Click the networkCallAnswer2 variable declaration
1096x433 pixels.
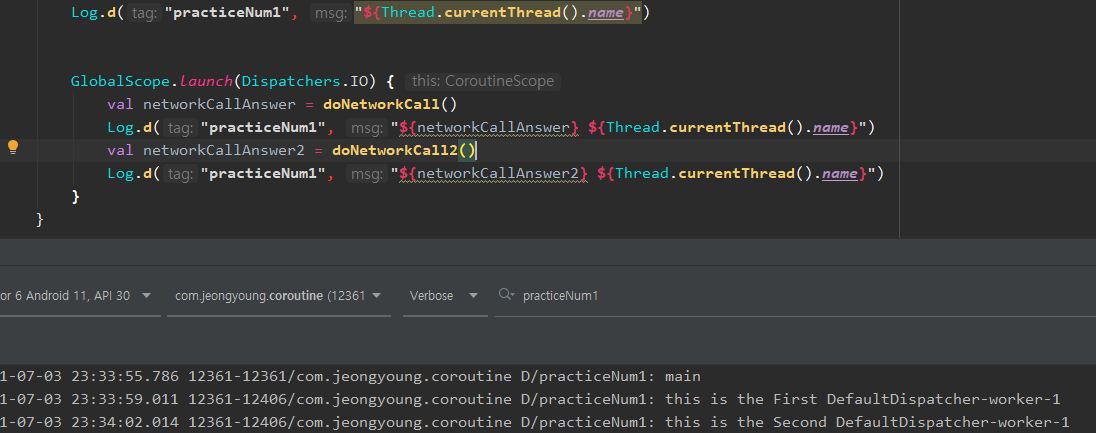224,150
